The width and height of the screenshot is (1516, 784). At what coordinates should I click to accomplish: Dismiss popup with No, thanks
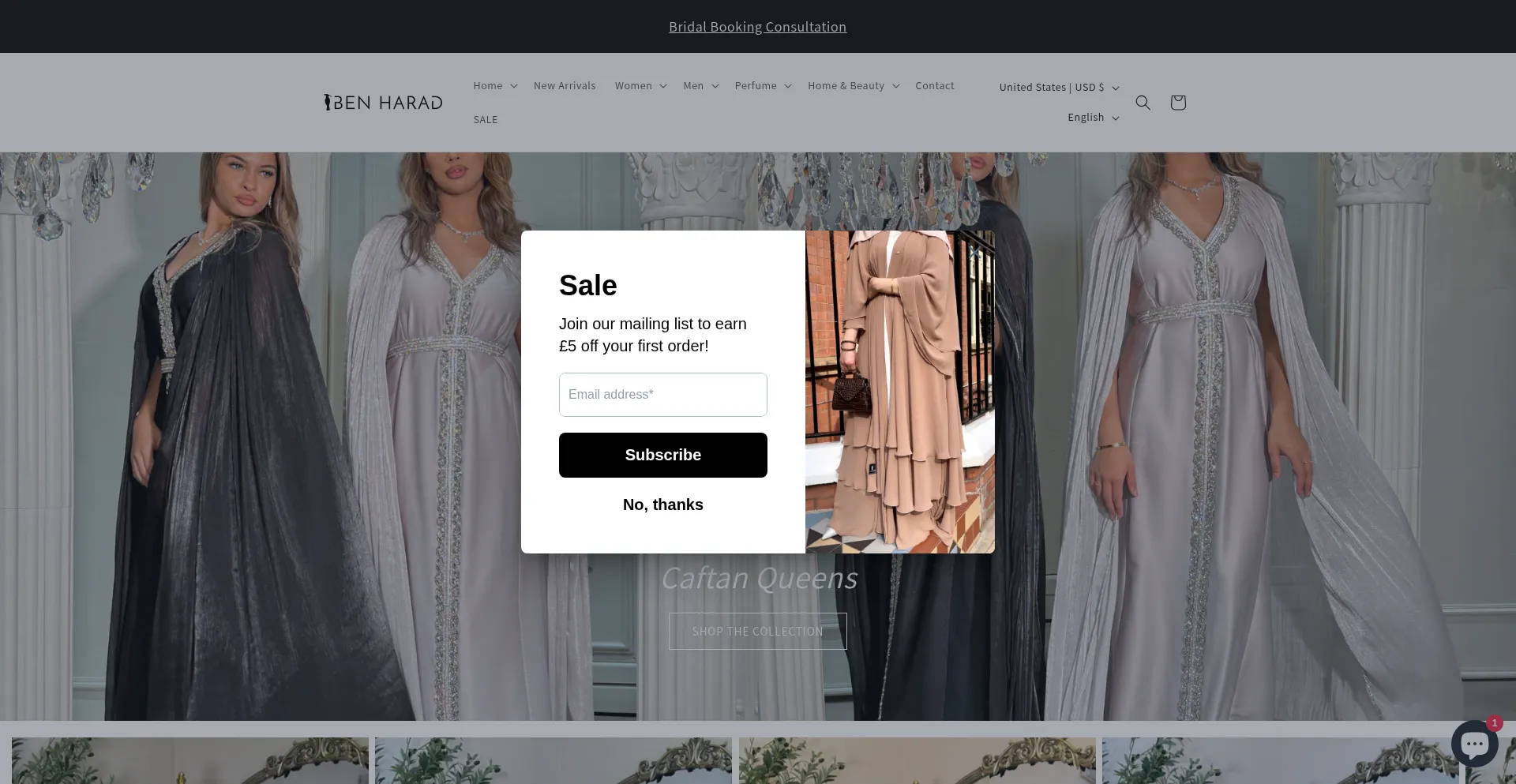point(662,505)
